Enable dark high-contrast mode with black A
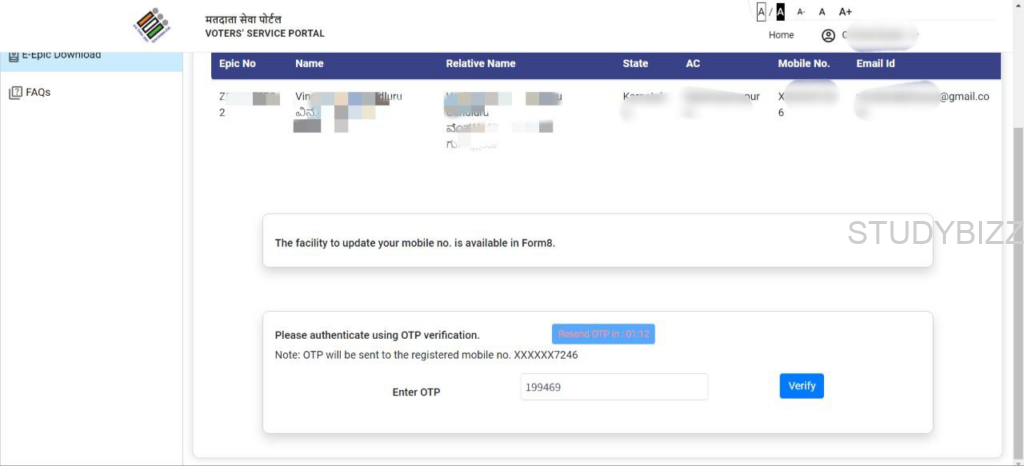 coord(780,12)
